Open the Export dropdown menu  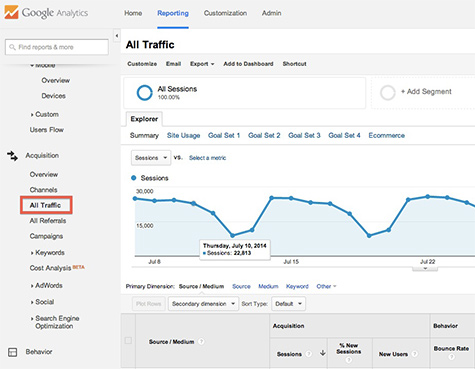pyautogui.click(x=202, y=64)
